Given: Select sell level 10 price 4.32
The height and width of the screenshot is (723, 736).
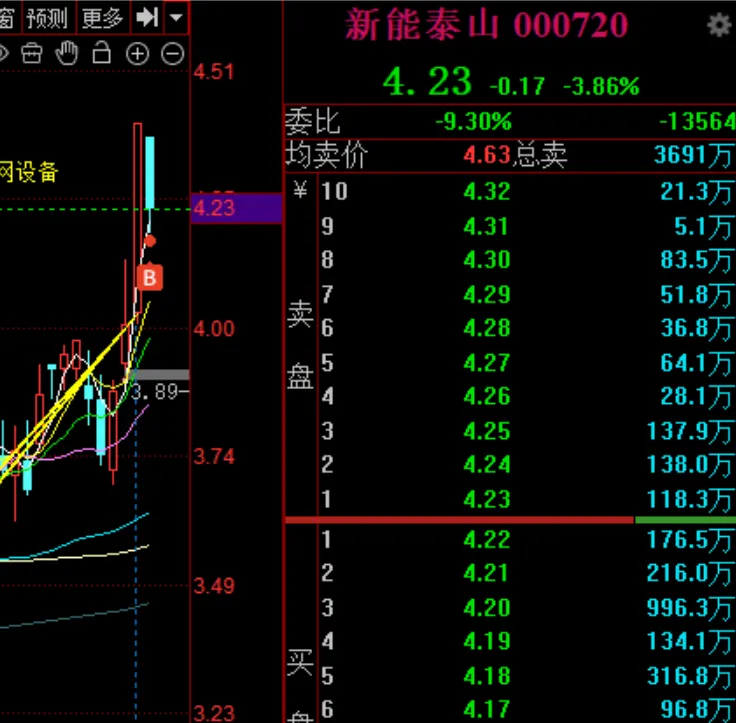Looking at the screenshot, I should click(x=486, y=191).
